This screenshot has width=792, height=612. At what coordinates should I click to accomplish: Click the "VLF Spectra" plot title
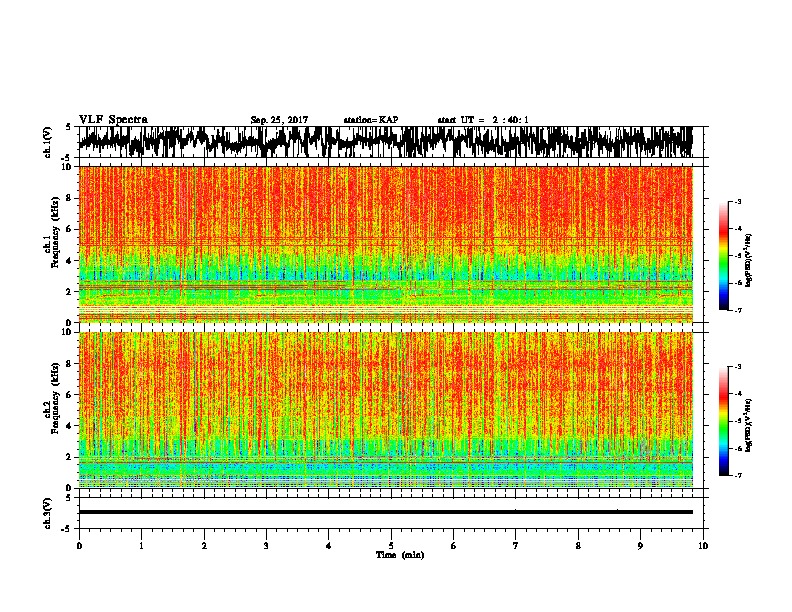pos(113,119)
